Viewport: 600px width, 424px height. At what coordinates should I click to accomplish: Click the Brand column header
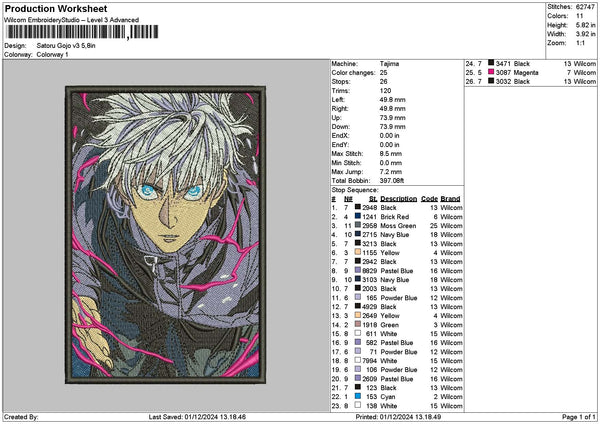tap(450, 199)
